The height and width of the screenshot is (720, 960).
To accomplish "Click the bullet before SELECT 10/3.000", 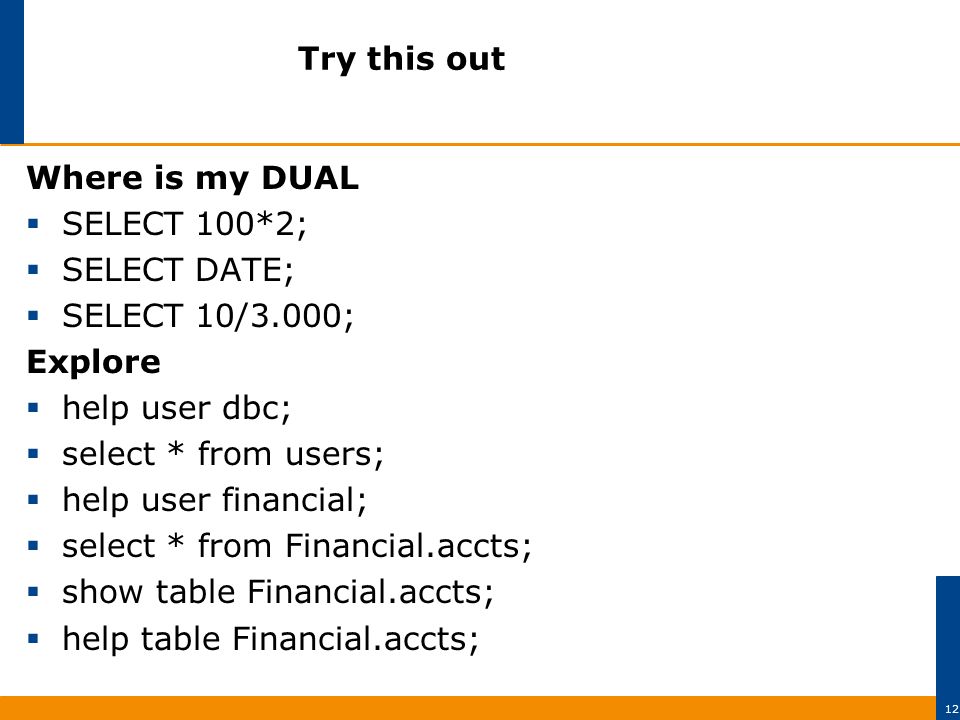I will (x=33, y=316).
